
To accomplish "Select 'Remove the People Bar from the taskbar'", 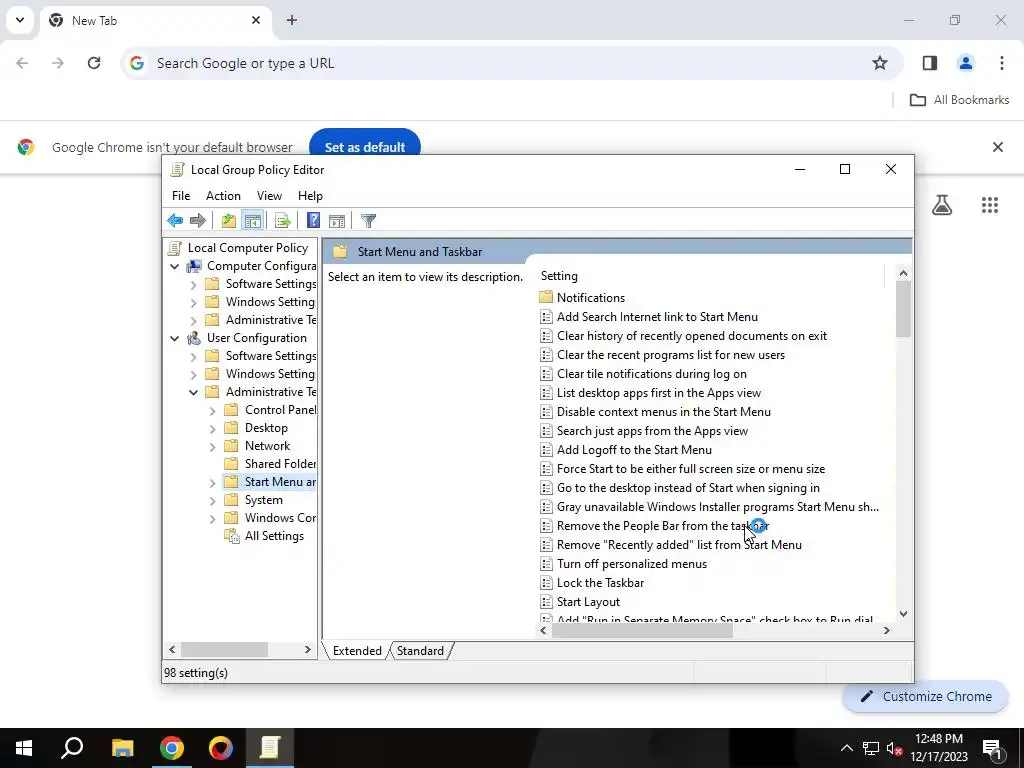I will [654, 526].
